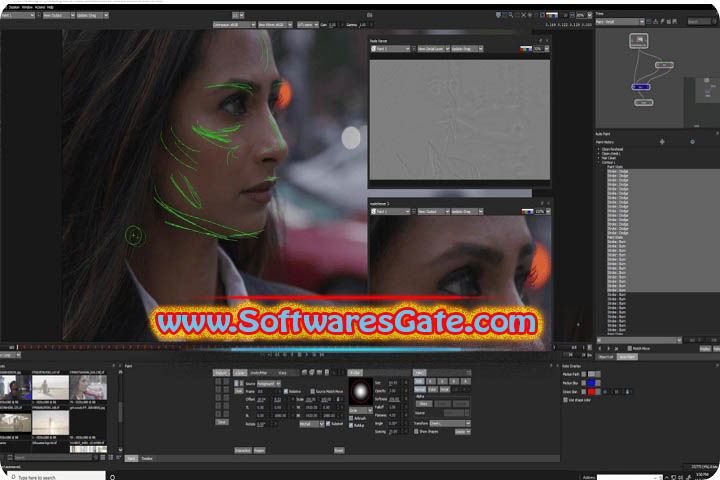The height and width of the screenshot is (480, 720).
Task: Switch to the Object List tab
Action: click(x=605, y=356)
